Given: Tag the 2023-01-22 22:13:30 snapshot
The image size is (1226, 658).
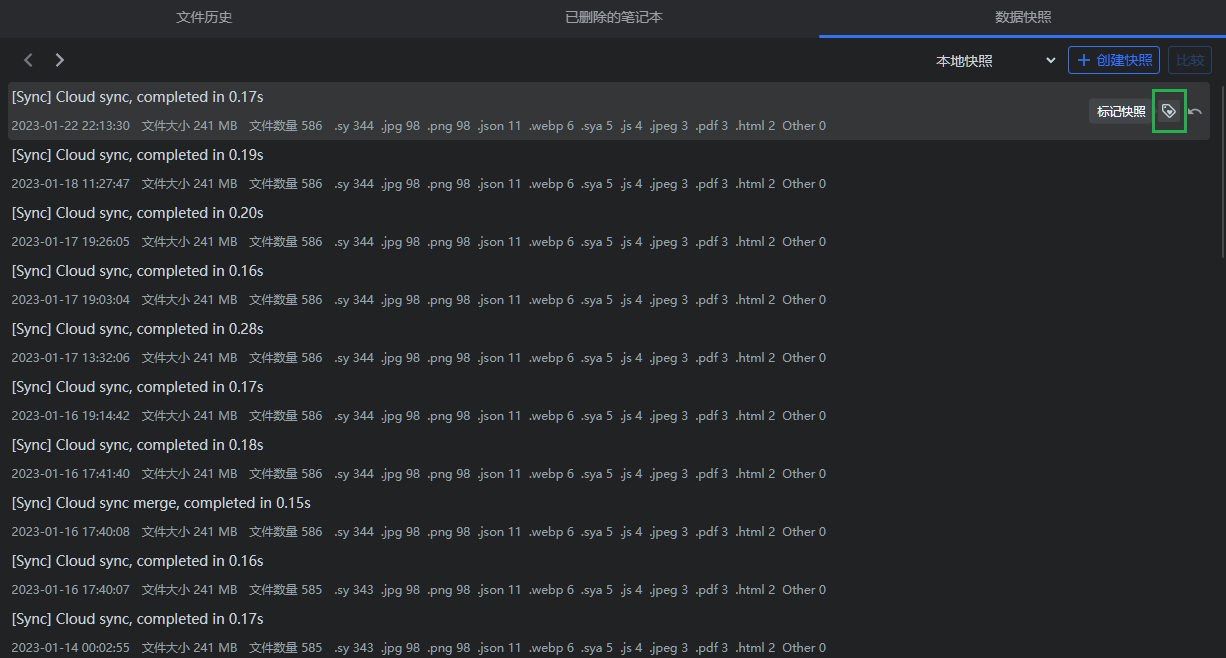Looking at the screenshot, I should click(x=1169, y=111).
